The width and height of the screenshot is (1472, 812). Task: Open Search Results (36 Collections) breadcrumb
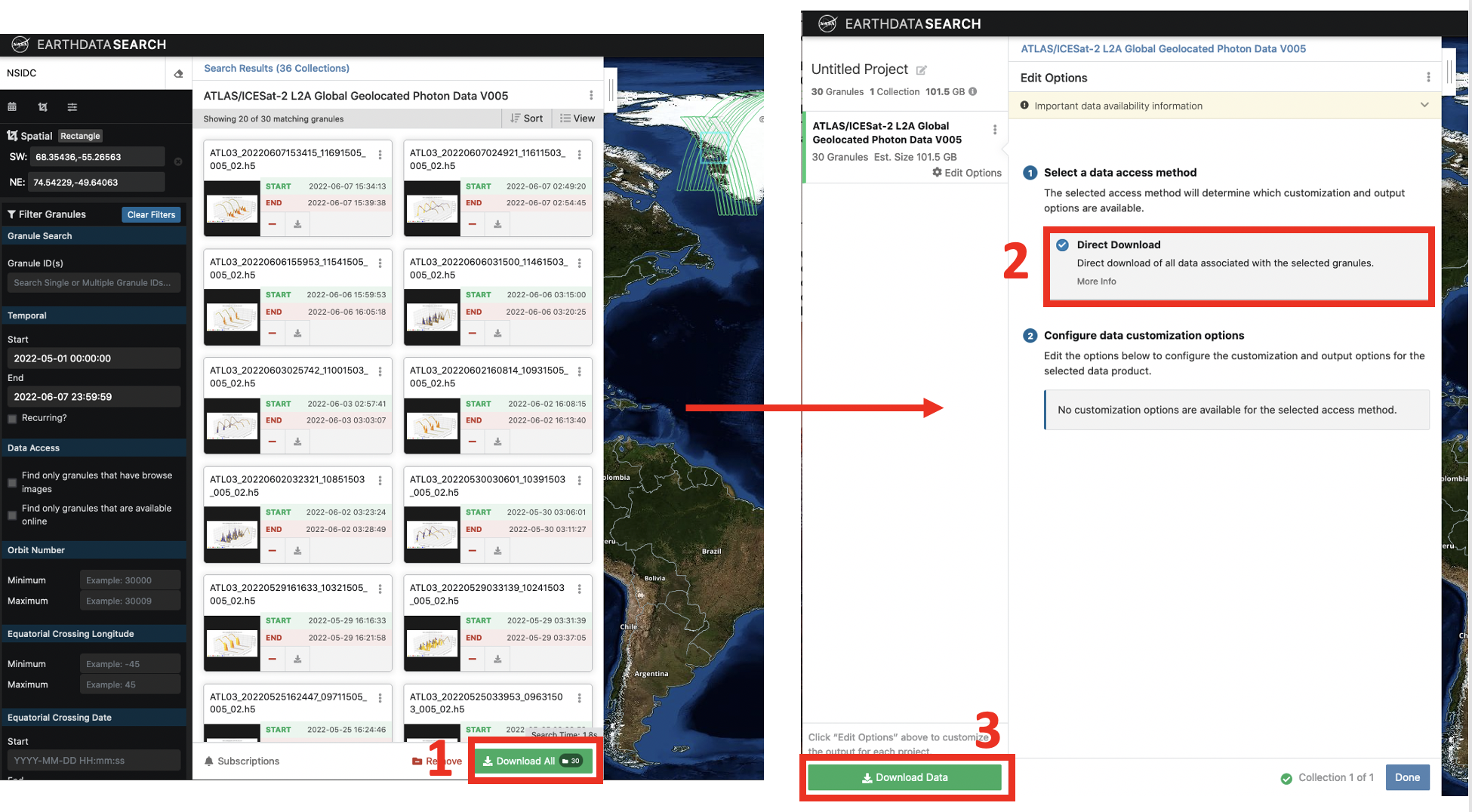coord(276,68)
